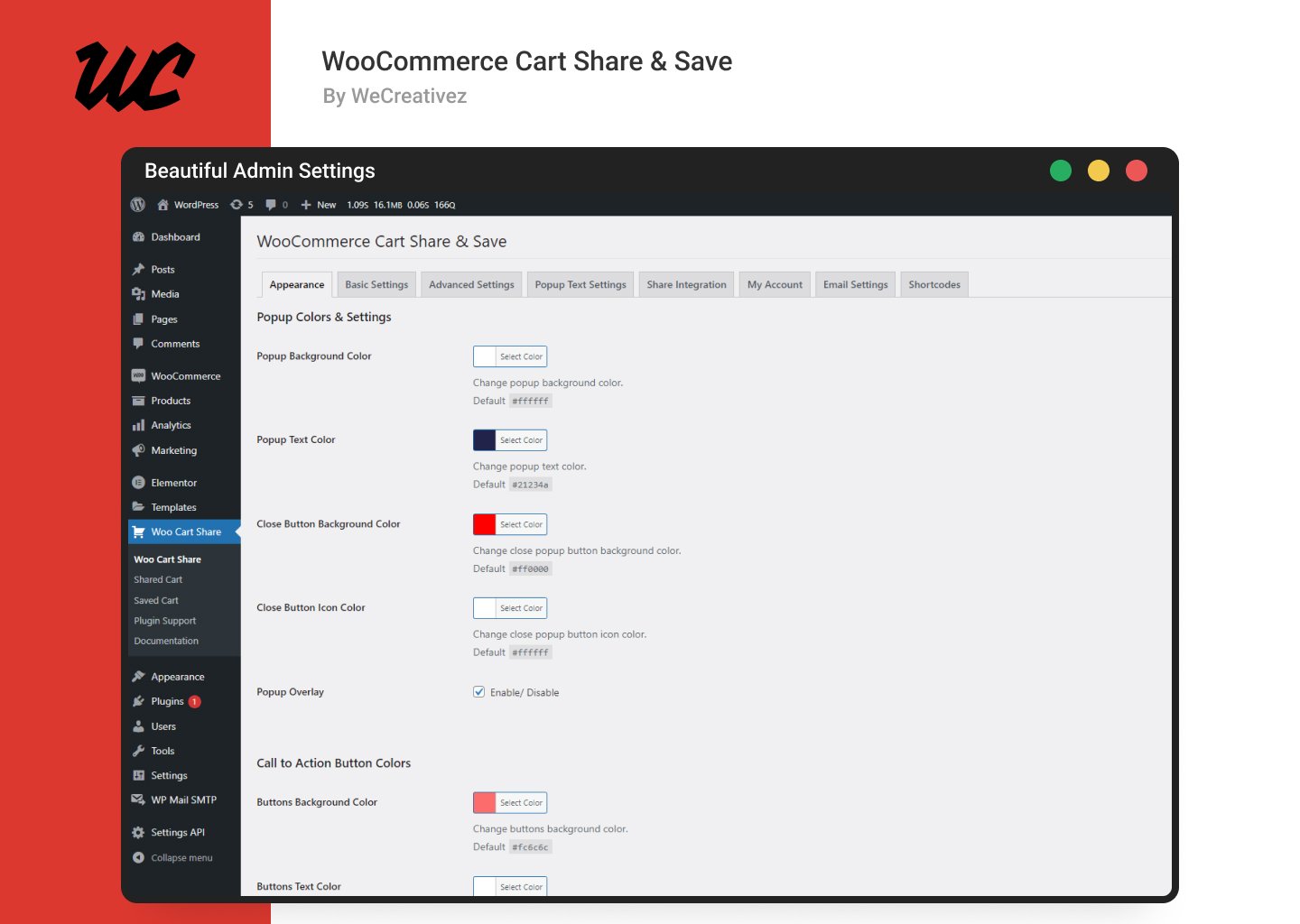
Task: Click the Dashboard gauge icon in sidebar
Action: 138,237
